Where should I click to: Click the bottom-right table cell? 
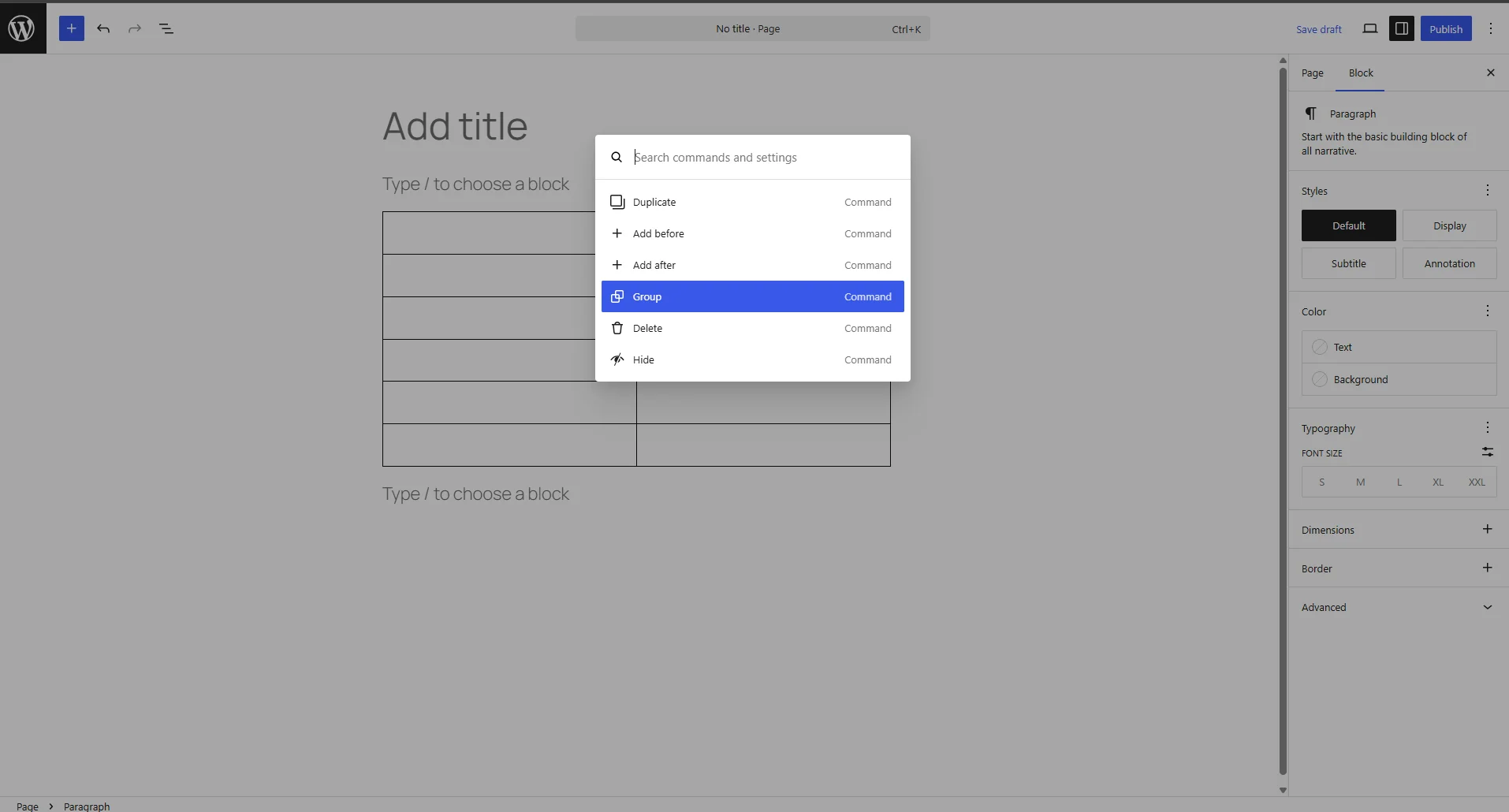(x=763, y=445)
